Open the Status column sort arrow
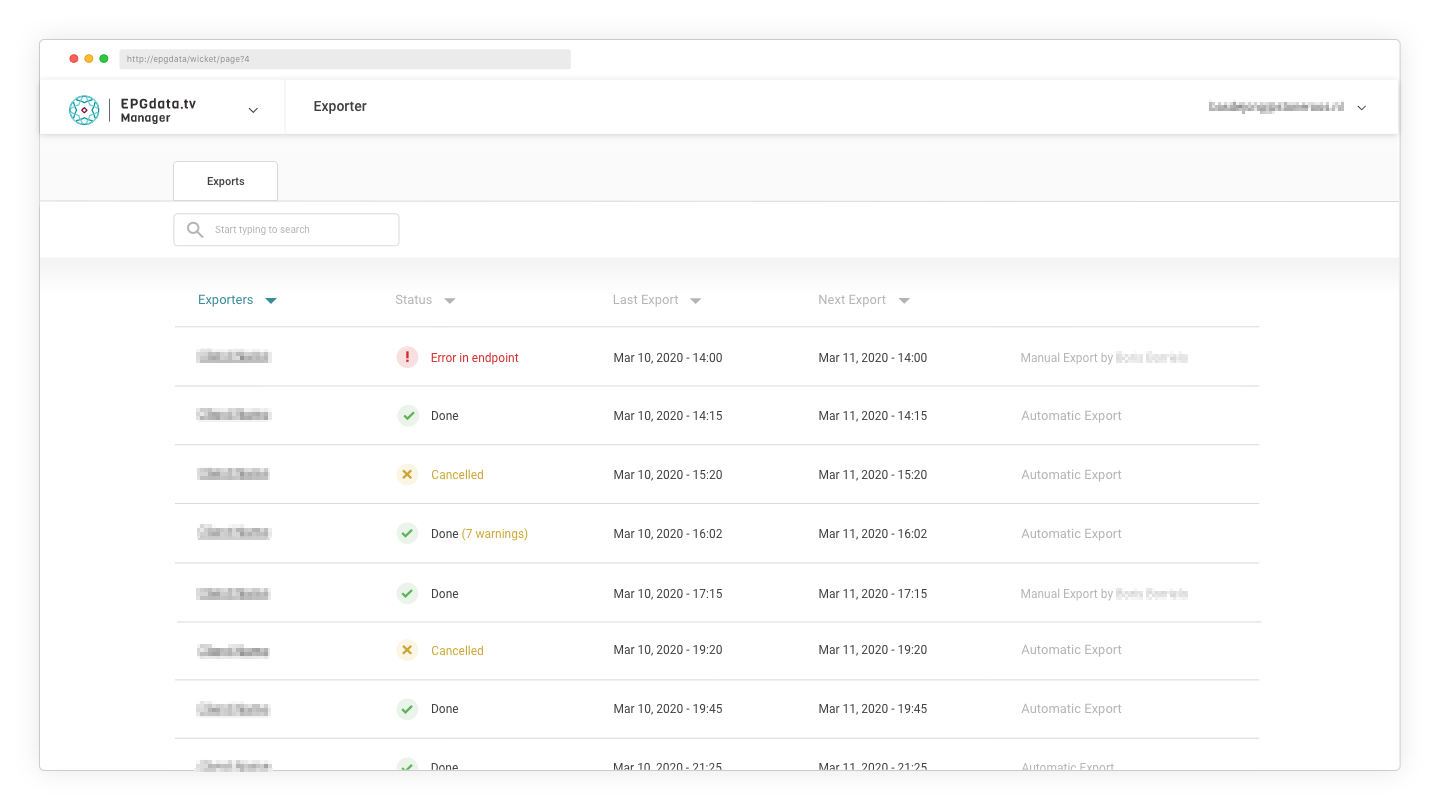Image resolution: width=1440 pixels, height=810 pixels. click(450, 301)
